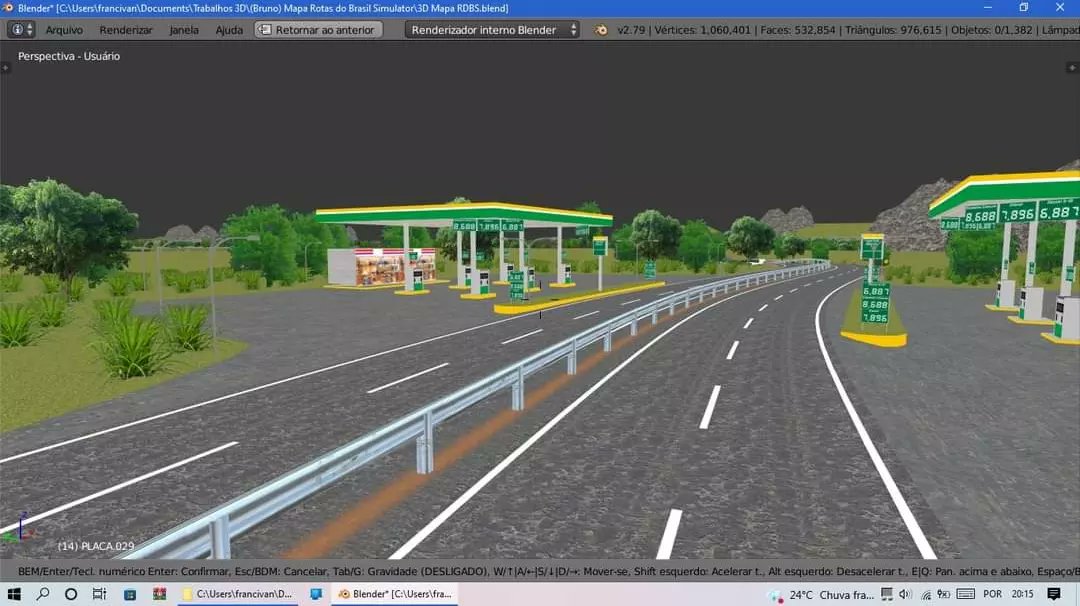Image resolution: width=1080 pixels, height=606 pixels.
Task: Open the Arquivo menu
Action: tap(64, 30)
